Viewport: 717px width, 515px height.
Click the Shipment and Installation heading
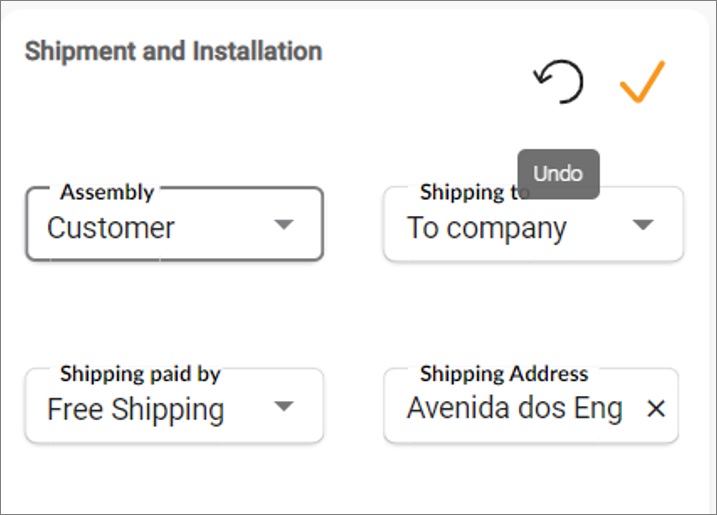pos(173,51)
